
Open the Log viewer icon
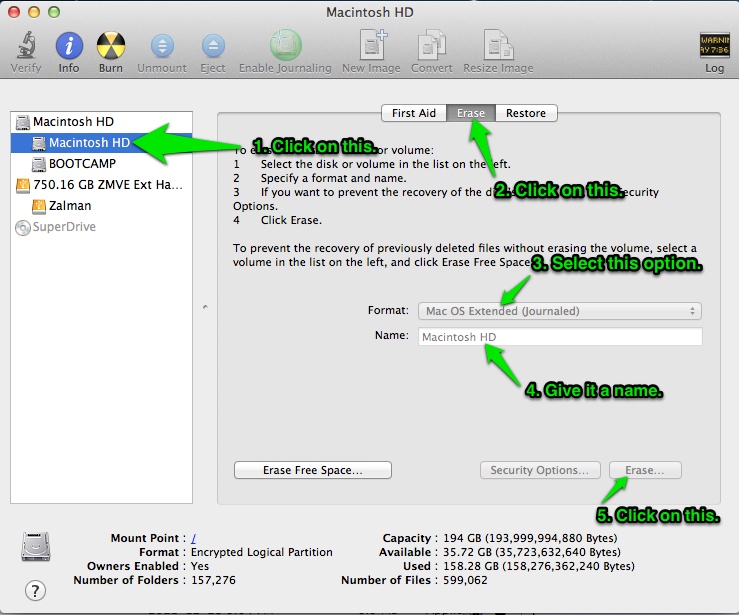coord(714,45)
